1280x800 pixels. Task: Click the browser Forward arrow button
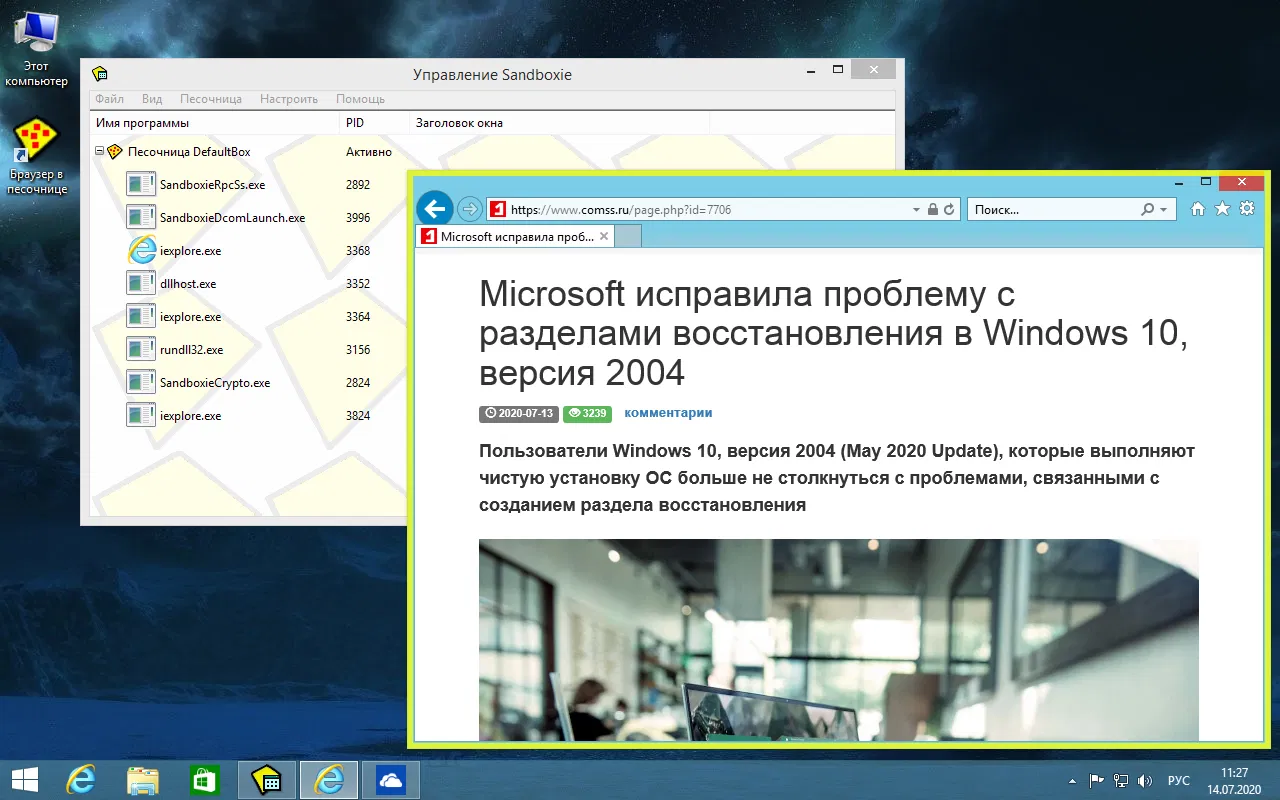tap(469, 209)
